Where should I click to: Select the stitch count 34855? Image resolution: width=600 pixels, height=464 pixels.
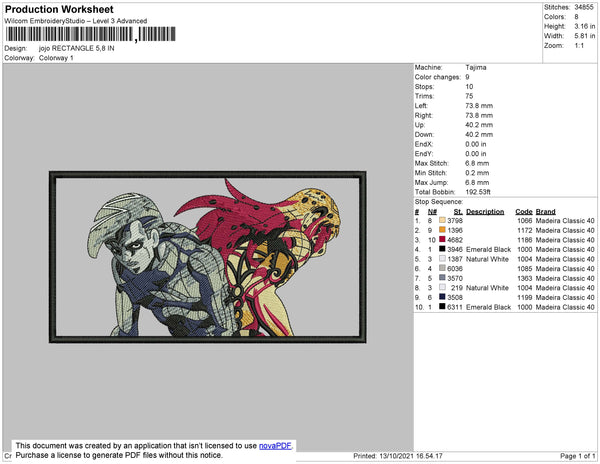tap(584, 7)
